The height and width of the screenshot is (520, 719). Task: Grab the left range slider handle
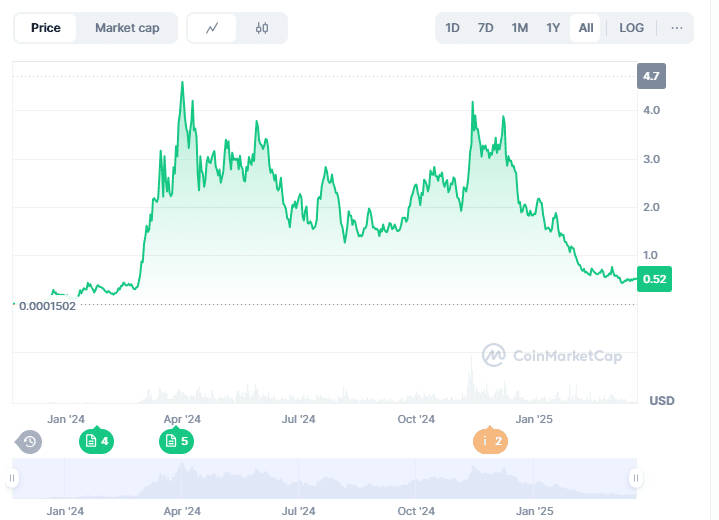(12, 478)
